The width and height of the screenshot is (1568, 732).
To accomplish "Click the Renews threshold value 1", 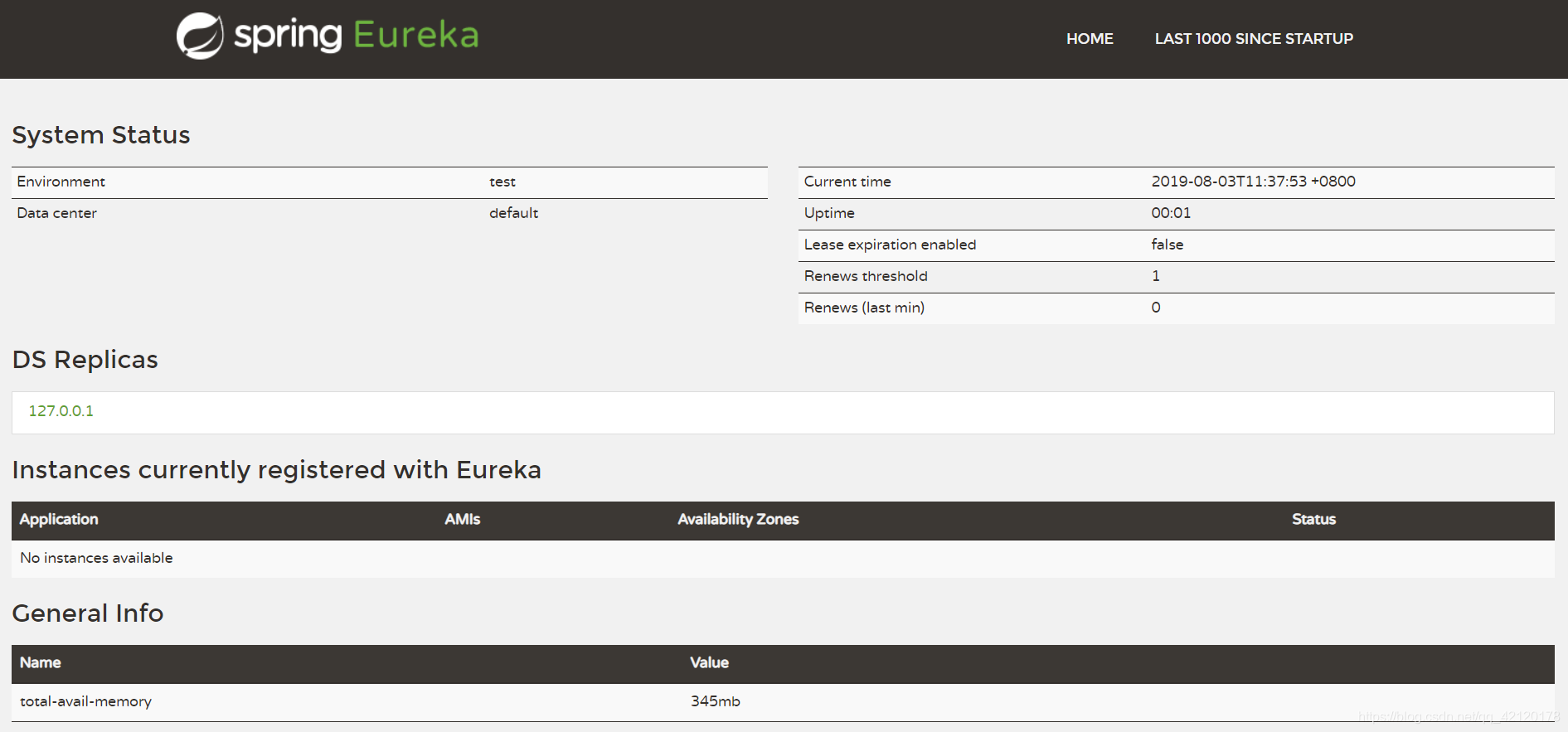I will (x=1156, y=276).
